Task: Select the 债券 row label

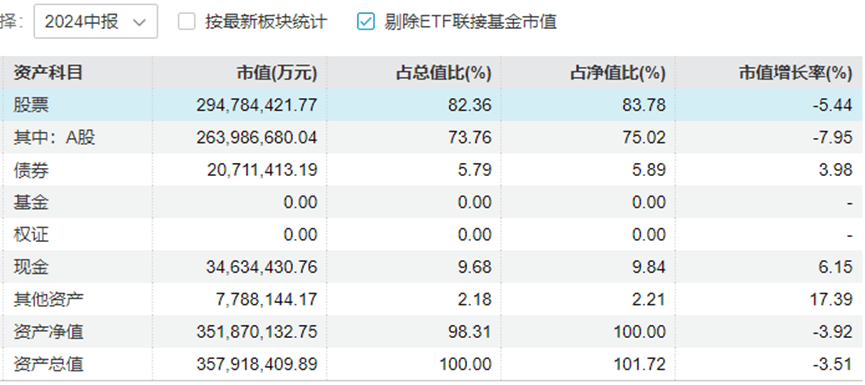Action: pyautogui.click(x=31, y=170)
